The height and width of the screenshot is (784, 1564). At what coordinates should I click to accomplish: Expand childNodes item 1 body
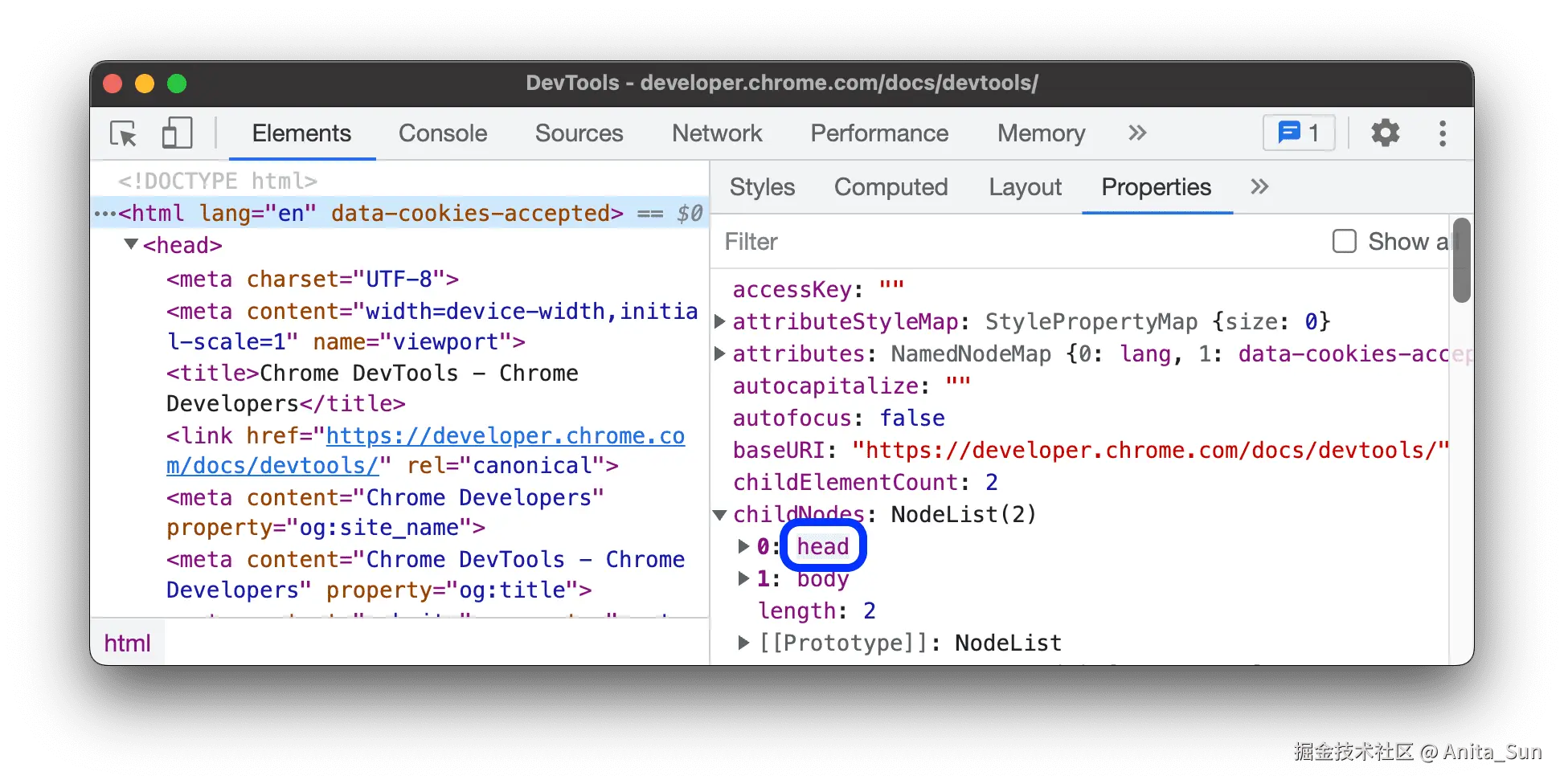click(744, 579)
